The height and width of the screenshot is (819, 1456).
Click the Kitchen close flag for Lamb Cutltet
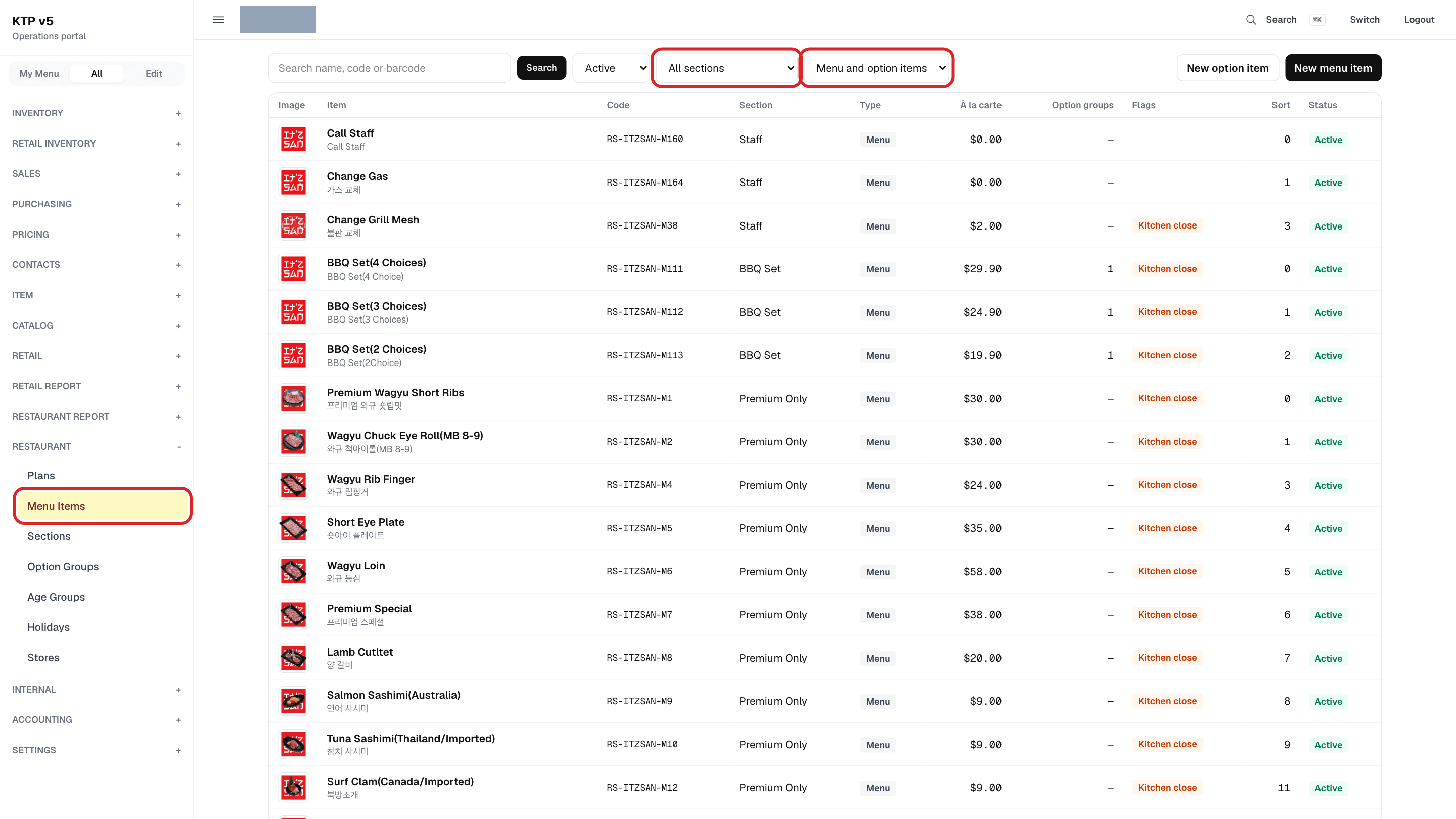tap(1167, 658)
